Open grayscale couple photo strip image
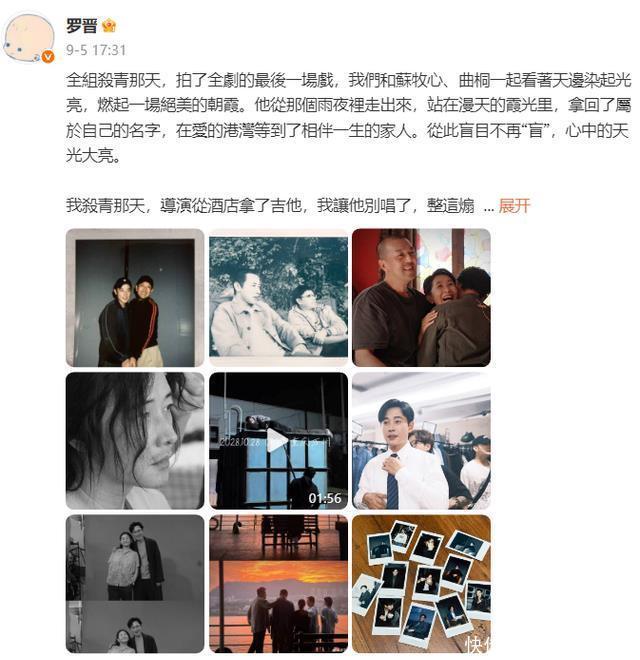640x660 pixels. click(x=135, y=584)
